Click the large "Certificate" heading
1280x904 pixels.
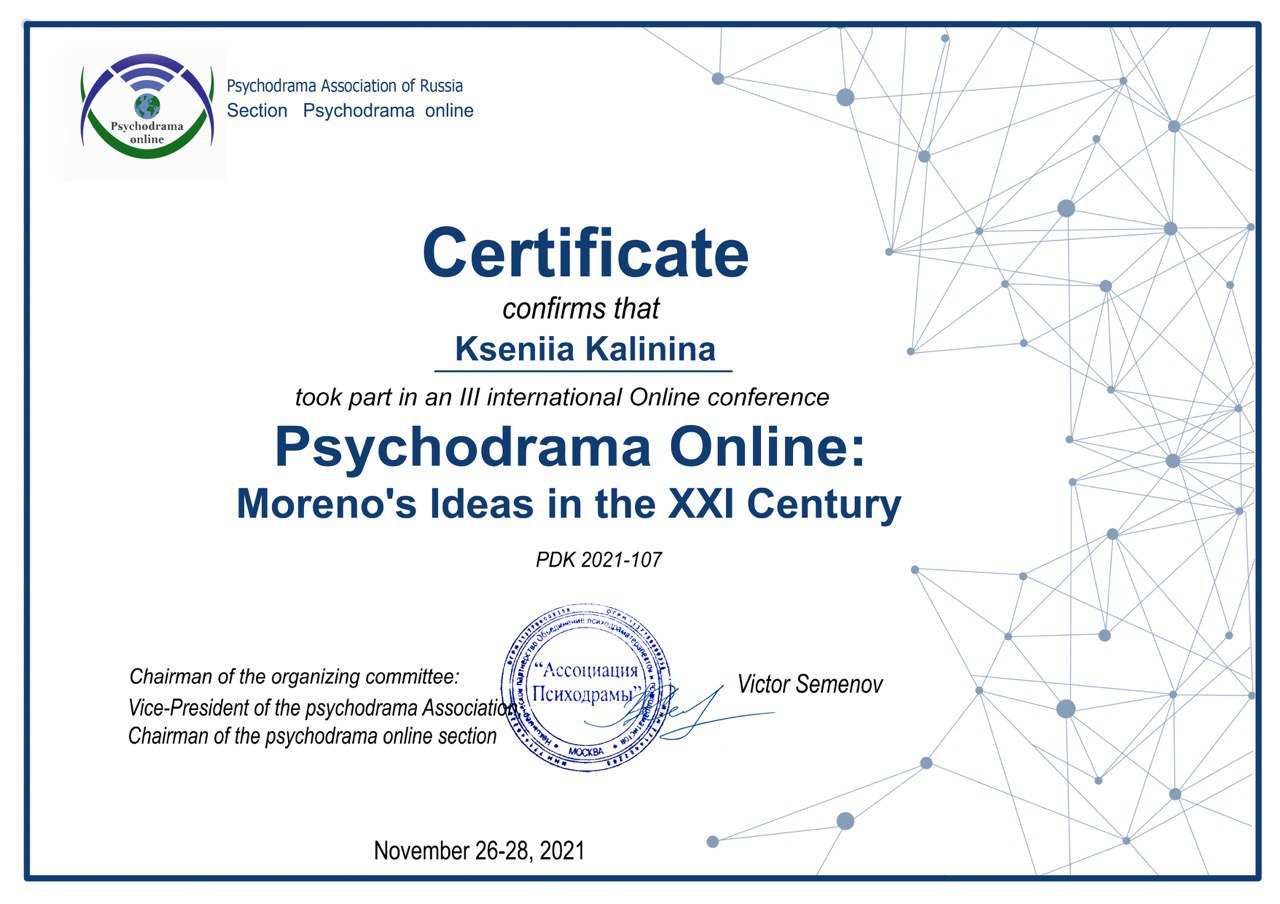coord(585,253)
